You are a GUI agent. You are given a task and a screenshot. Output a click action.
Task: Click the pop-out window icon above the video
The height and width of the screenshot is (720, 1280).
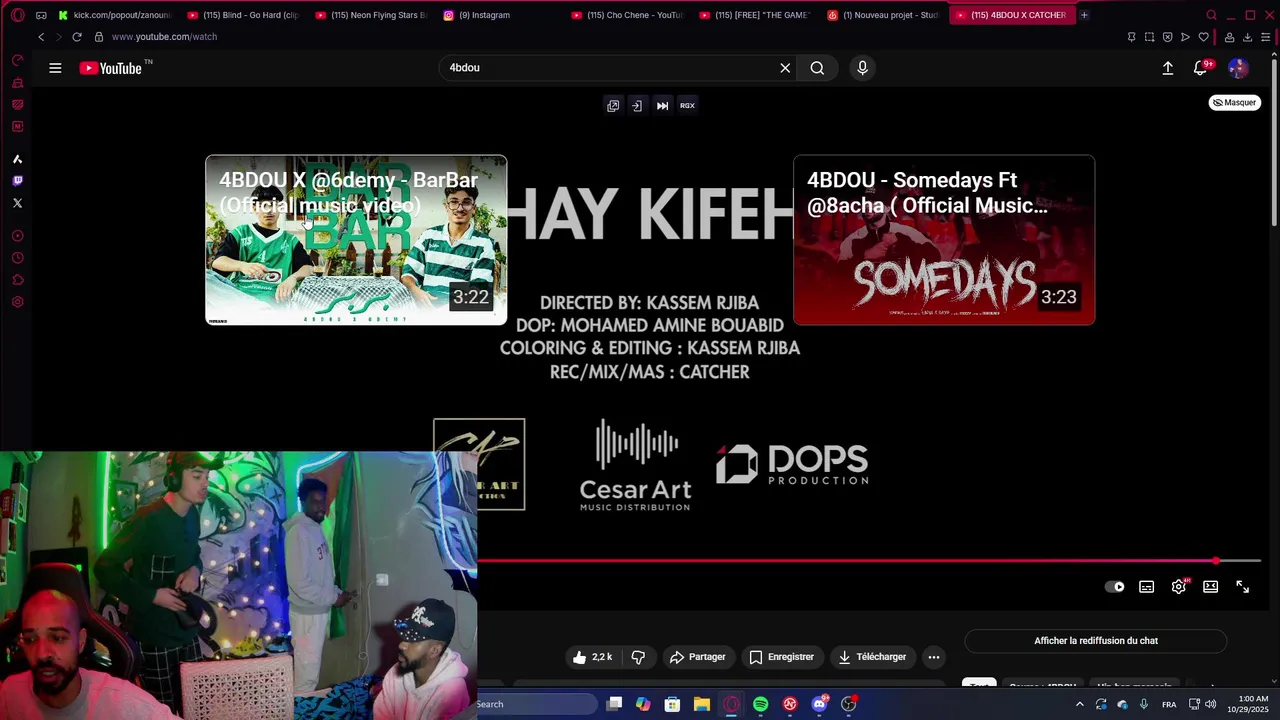point(613,105)
